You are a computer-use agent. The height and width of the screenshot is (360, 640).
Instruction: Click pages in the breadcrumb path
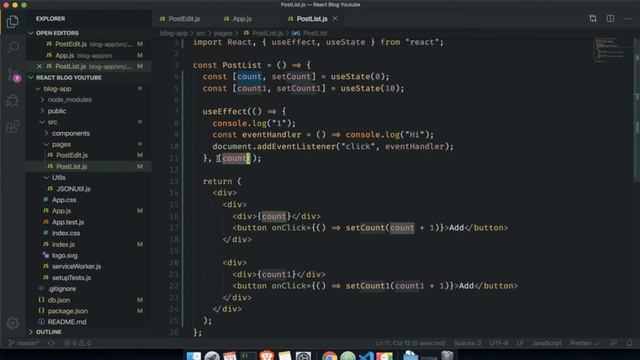tap(223, 33)
